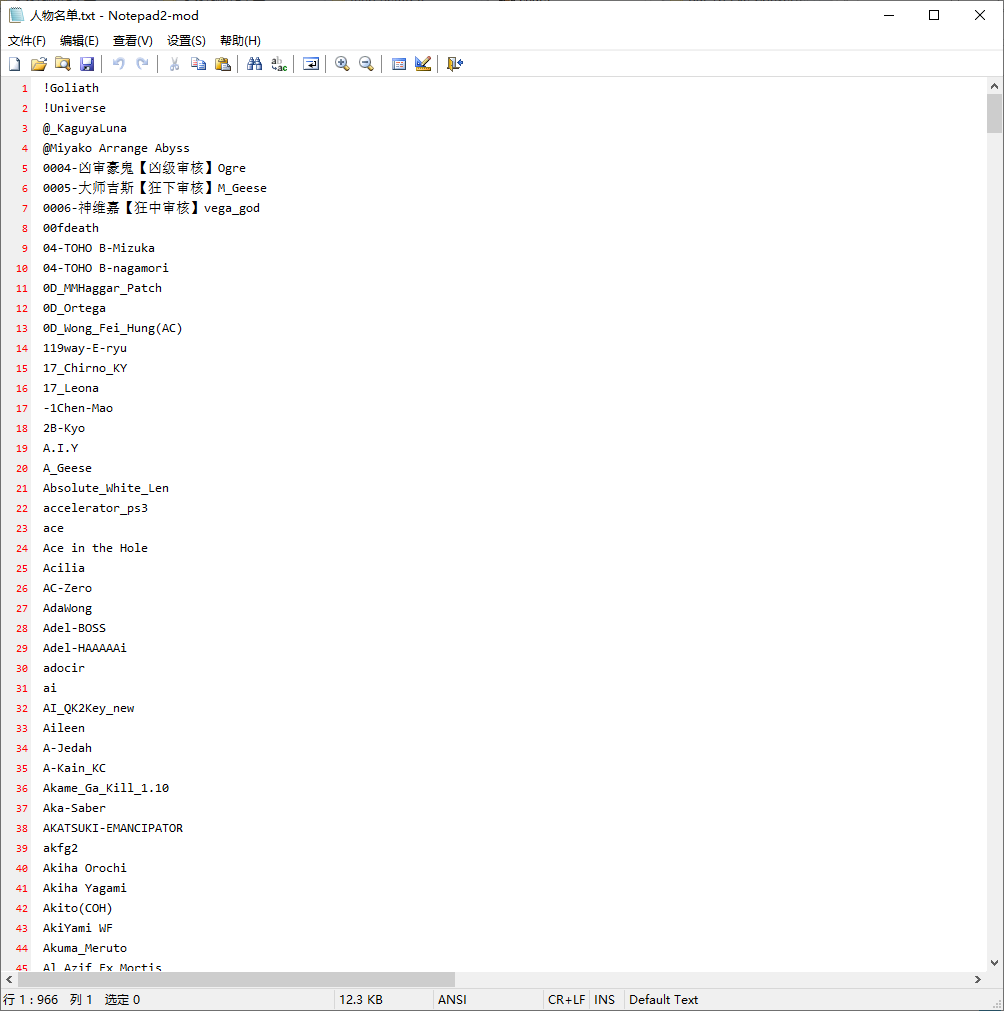Click the Exit icon in the toolbar
This screenshot has height=1011, width=1004.
[x=455, y=64]
